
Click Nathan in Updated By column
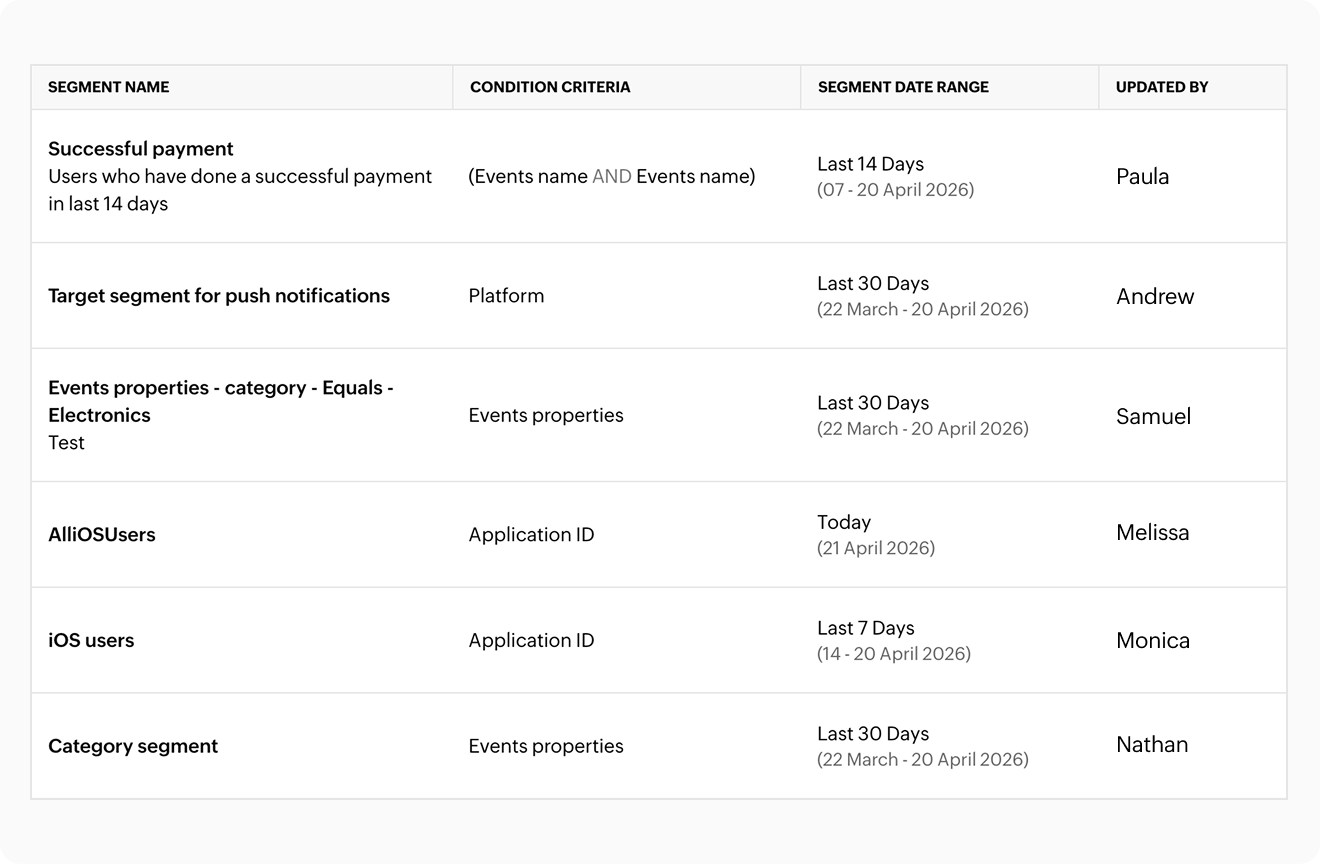point(1152,745)
